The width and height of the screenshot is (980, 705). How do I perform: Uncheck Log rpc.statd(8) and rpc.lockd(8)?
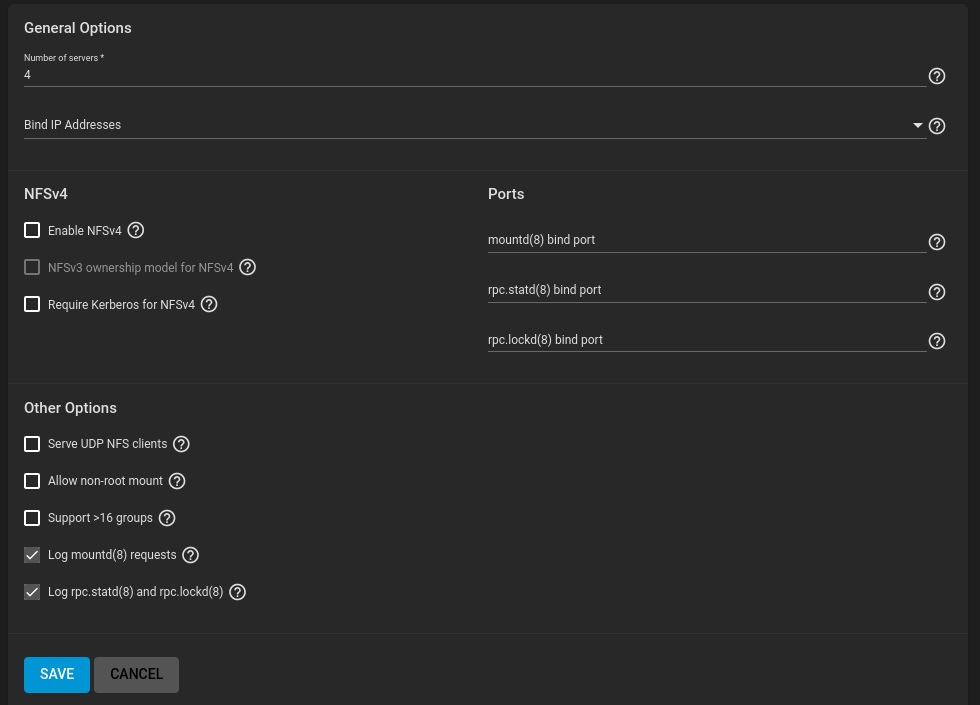pos(32,592)
